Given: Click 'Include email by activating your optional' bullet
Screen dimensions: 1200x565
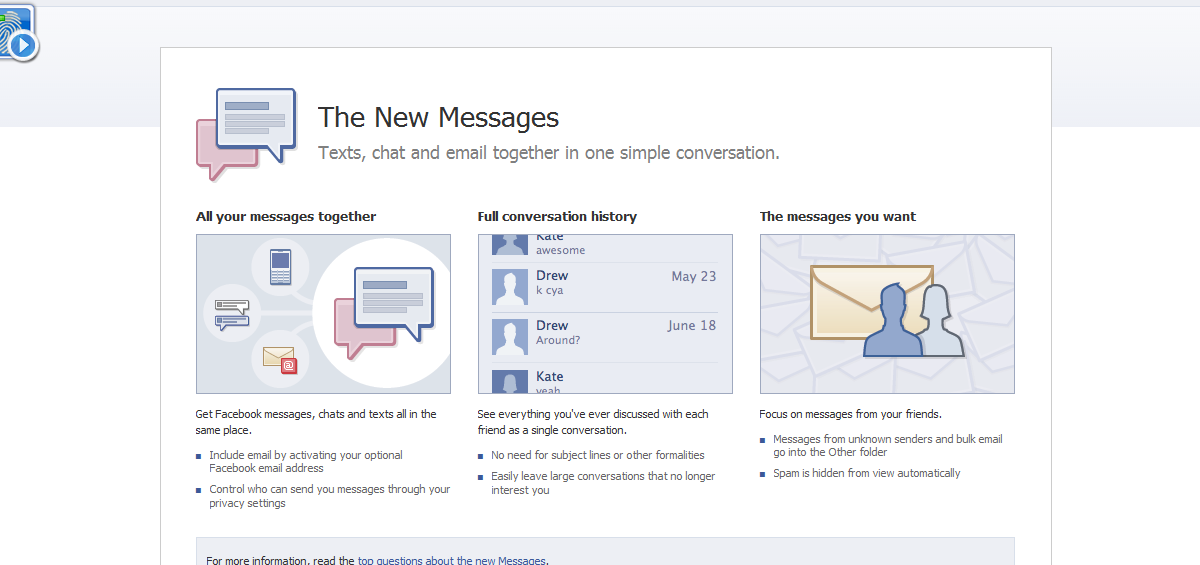Looking at the screenshot, I should pyautogui.click(x=306, y=461).
